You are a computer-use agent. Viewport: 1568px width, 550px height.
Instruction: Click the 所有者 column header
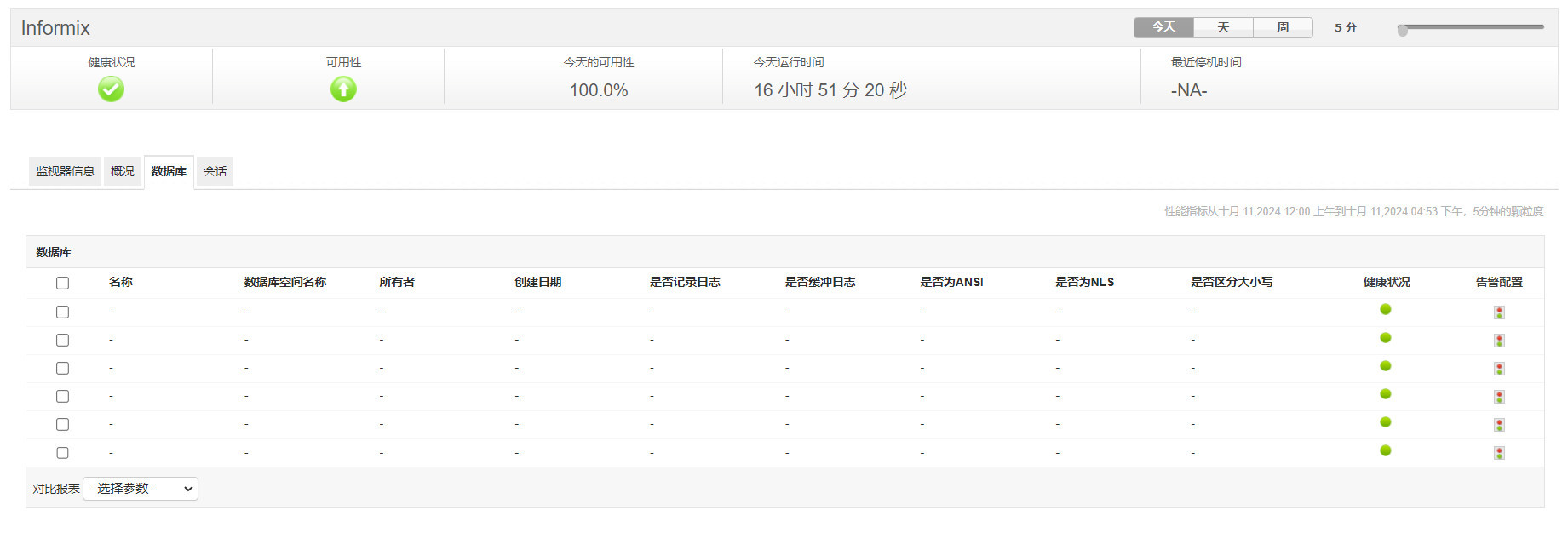[x=397, y=282]
